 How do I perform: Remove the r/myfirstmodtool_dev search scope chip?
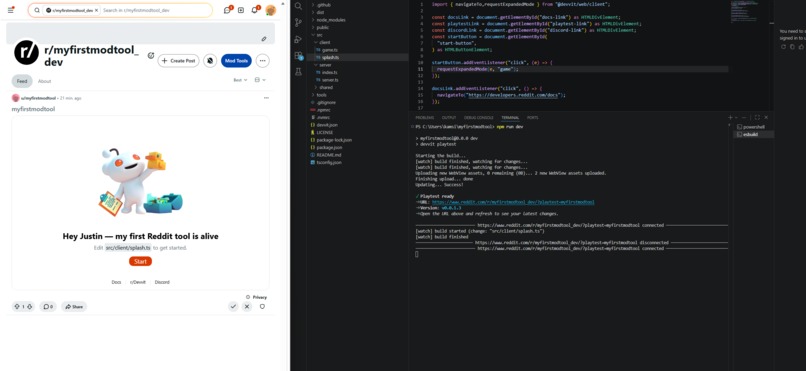point(96,10)
